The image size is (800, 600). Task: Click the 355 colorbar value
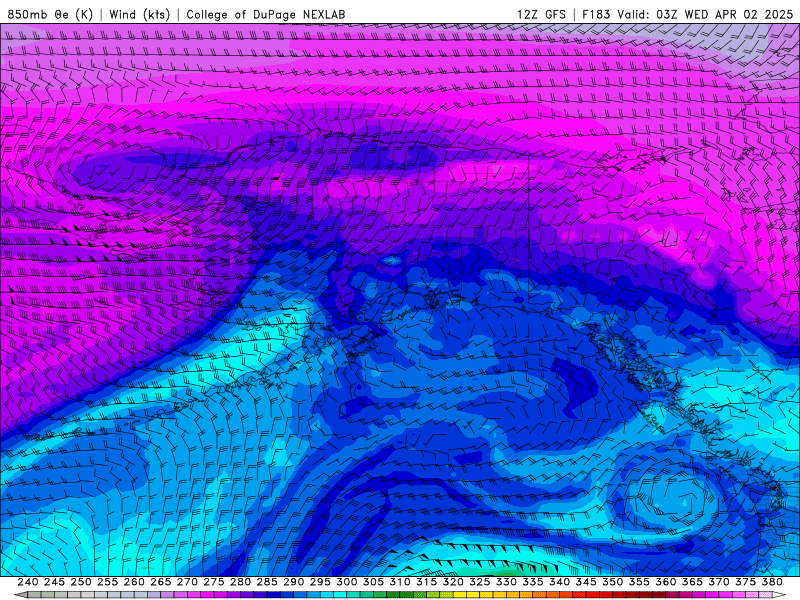pos(639,582)
